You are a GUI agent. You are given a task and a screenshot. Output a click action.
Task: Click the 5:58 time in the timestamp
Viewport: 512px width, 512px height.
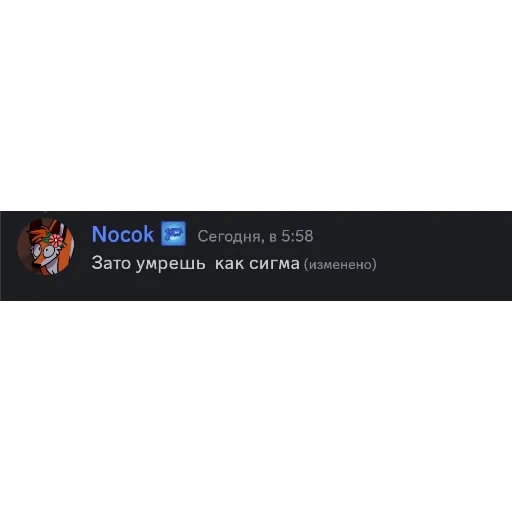297,236
